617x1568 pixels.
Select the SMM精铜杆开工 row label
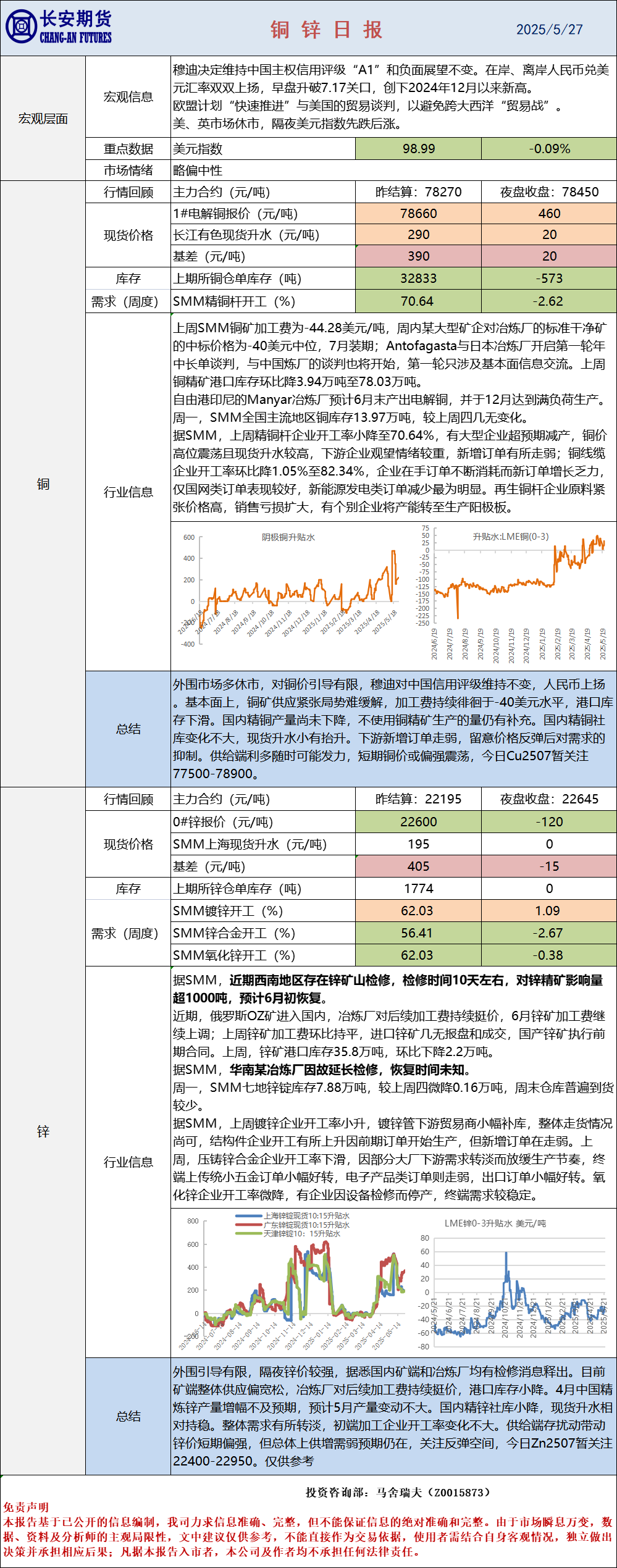[x=263, y=301]
